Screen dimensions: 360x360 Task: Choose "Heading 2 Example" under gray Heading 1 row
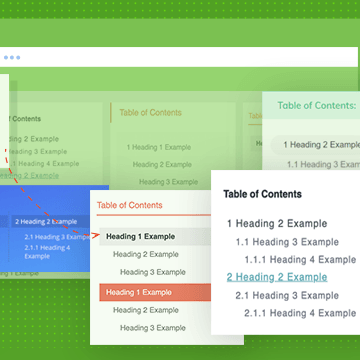[x=146, y=254]
